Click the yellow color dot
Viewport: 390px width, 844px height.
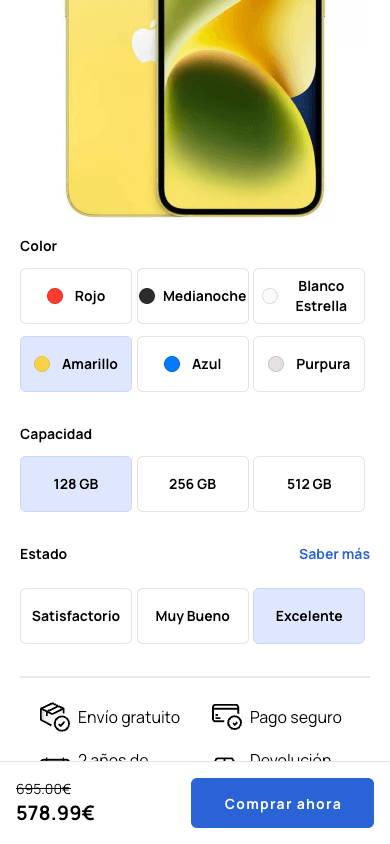pos(41,364)
